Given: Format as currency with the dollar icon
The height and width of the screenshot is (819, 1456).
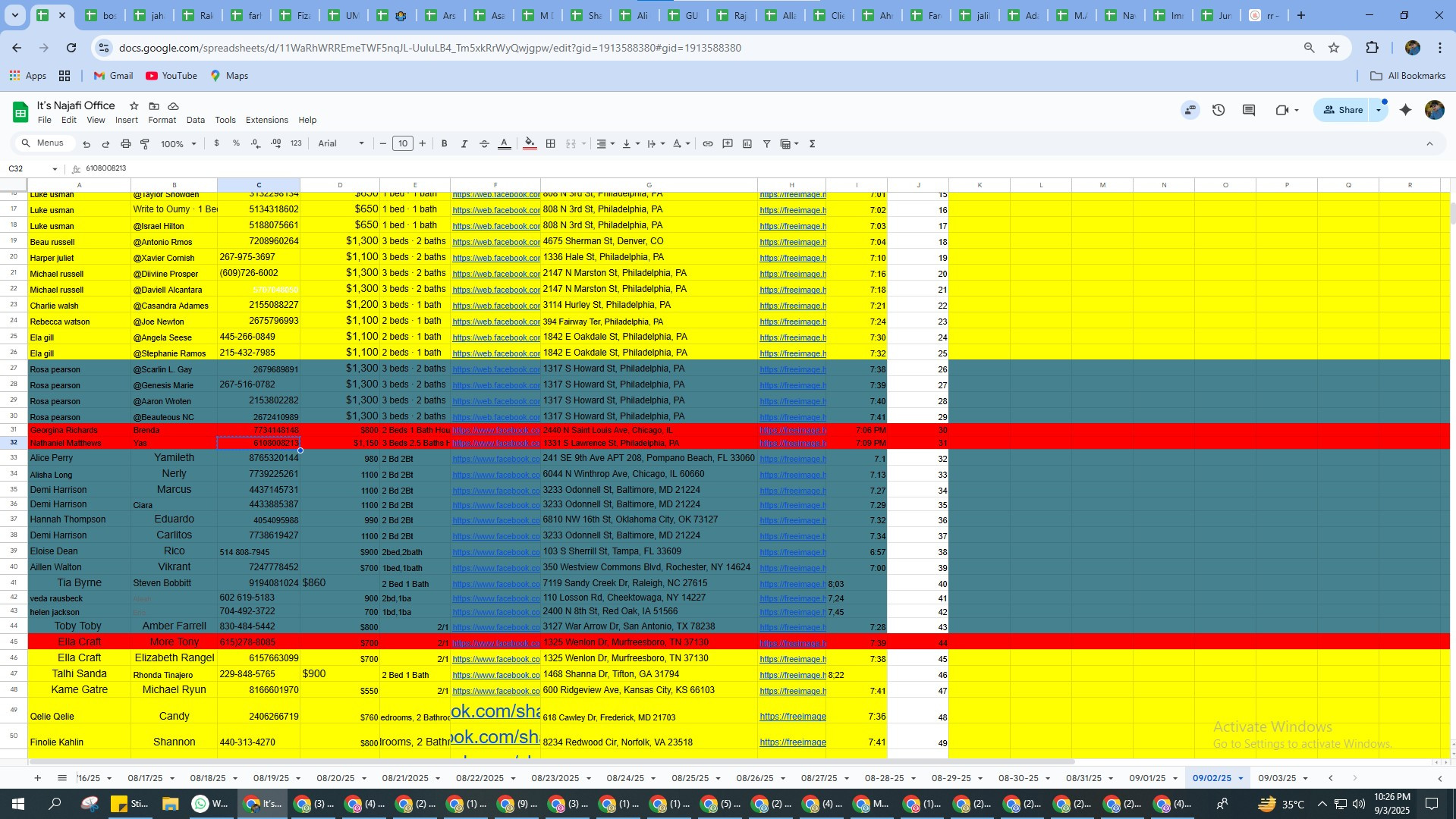Looking at the screenshot, I should coord(217,143).
